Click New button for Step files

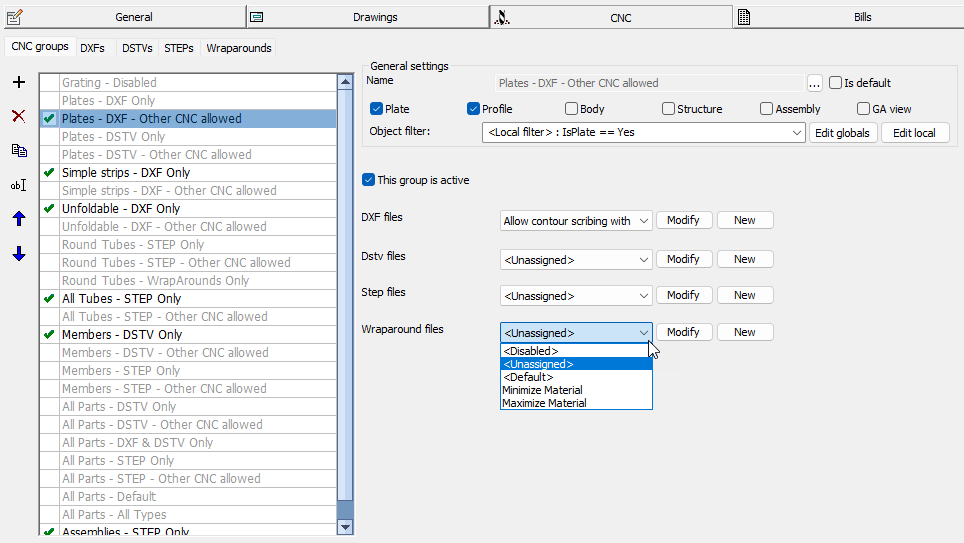(744, 295)
